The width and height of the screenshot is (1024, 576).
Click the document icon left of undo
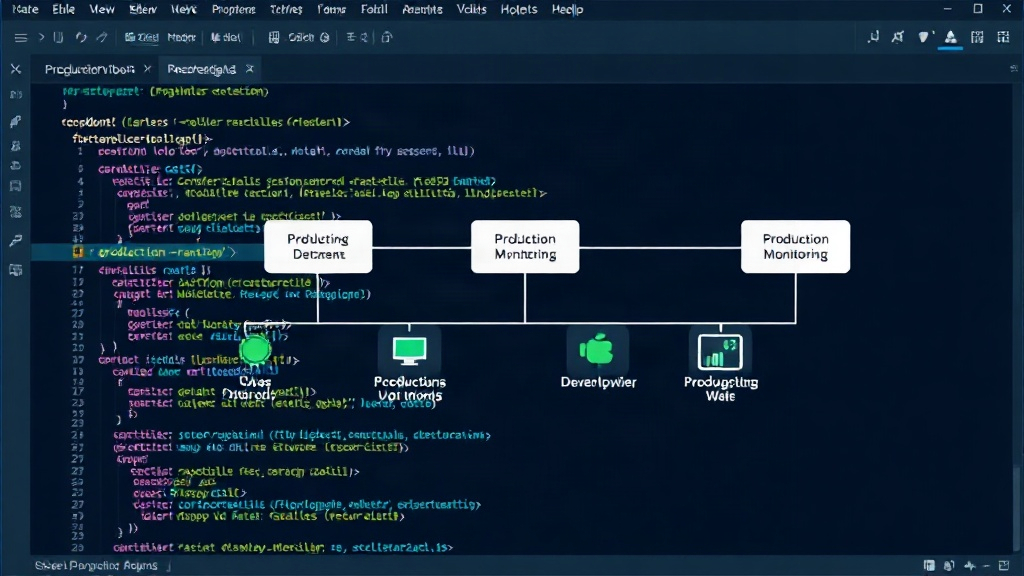tap(58, 37)
